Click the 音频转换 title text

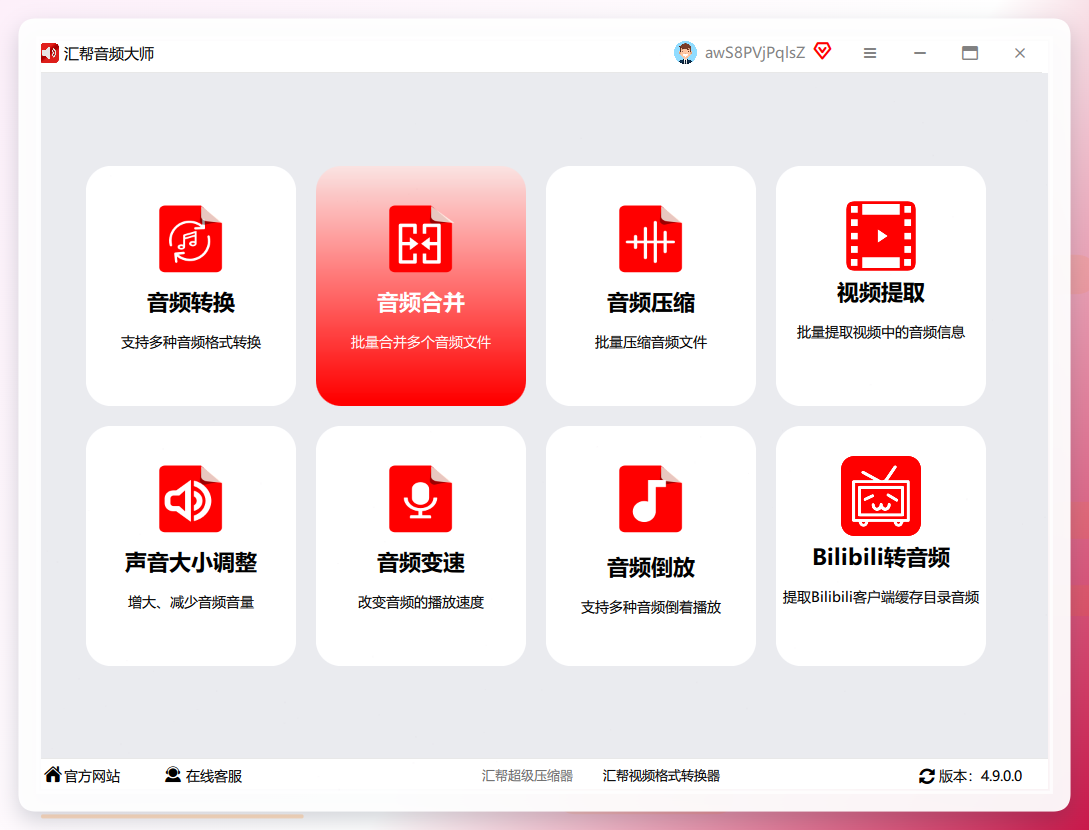click(x=191, y=303)
